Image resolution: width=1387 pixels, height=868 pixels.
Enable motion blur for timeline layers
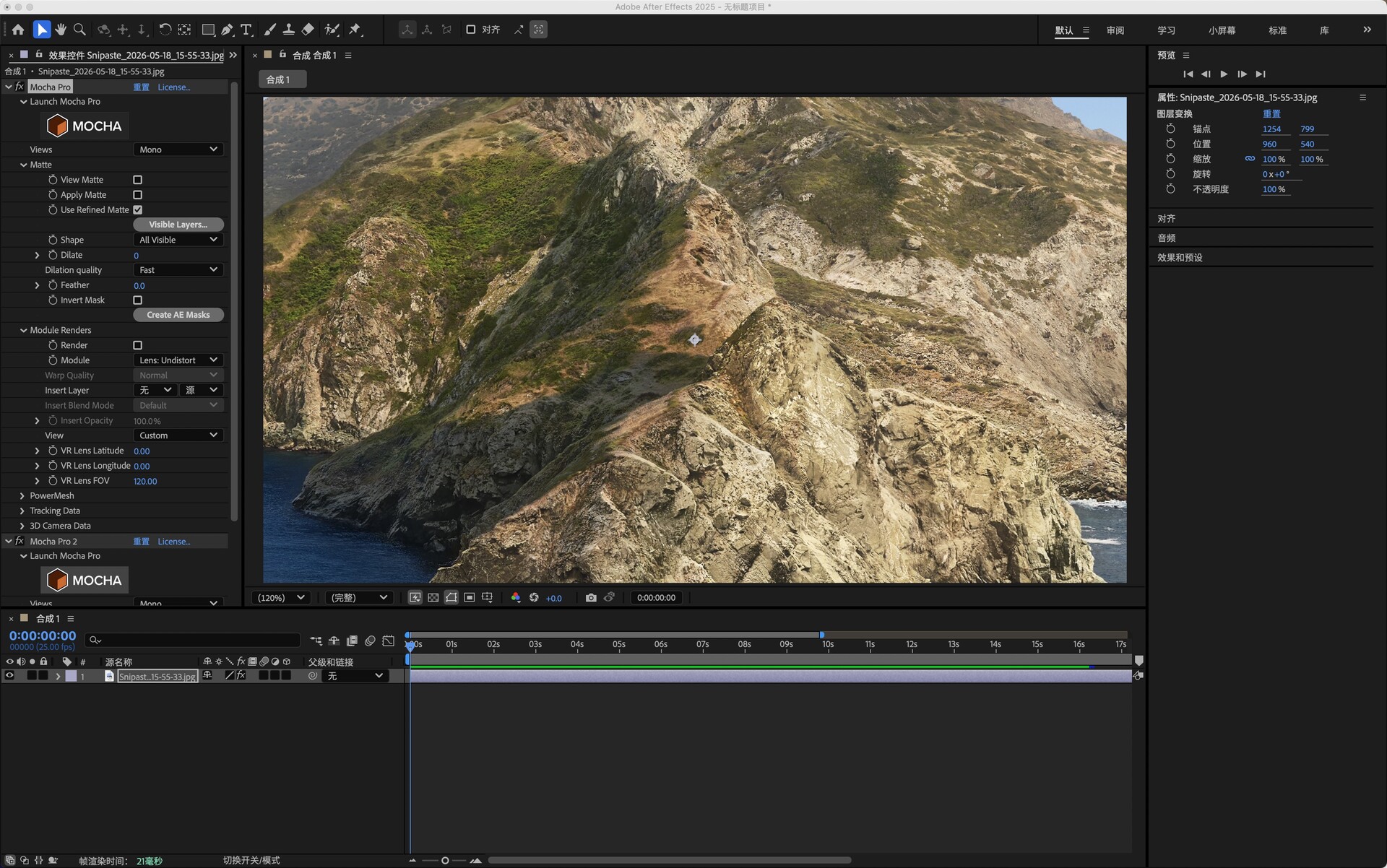pyautogui.click(x=370, y=641)
